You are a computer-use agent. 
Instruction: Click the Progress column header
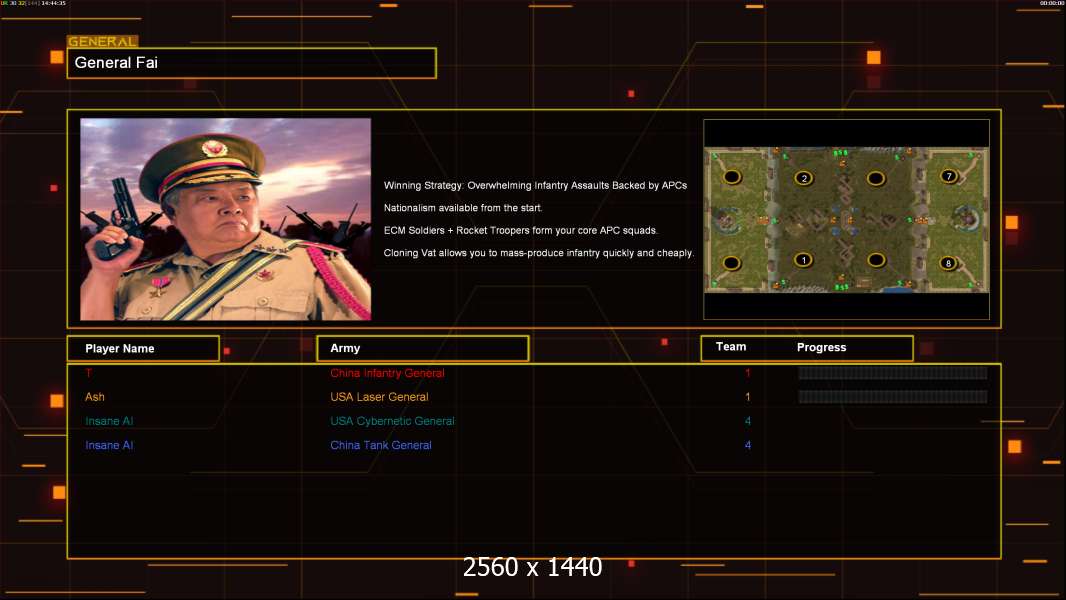821,347
